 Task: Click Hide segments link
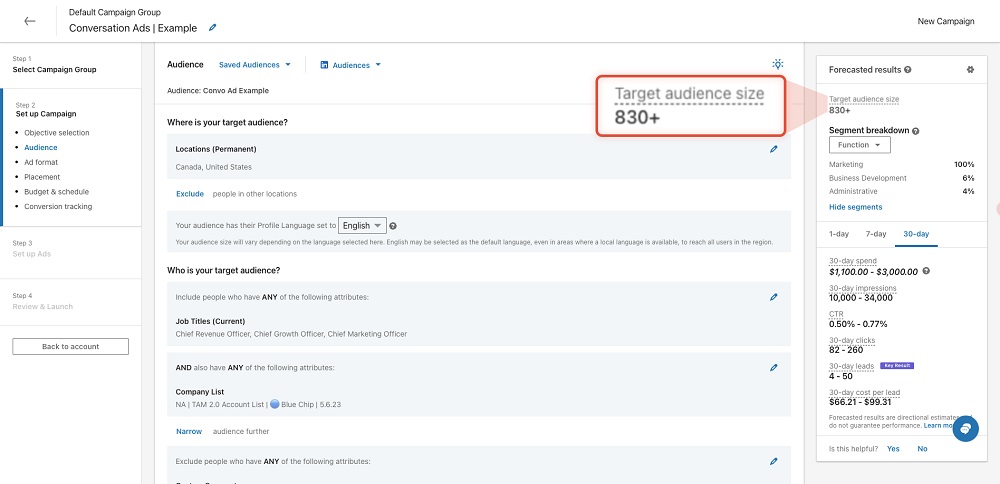[855, 207]
